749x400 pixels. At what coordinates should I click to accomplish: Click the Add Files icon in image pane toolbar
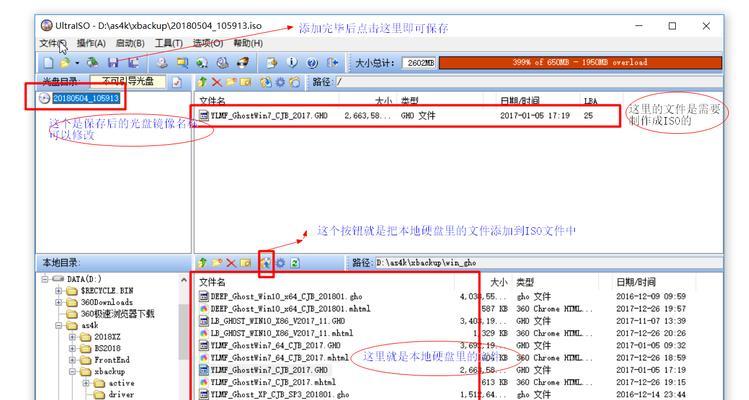[266, 82]
